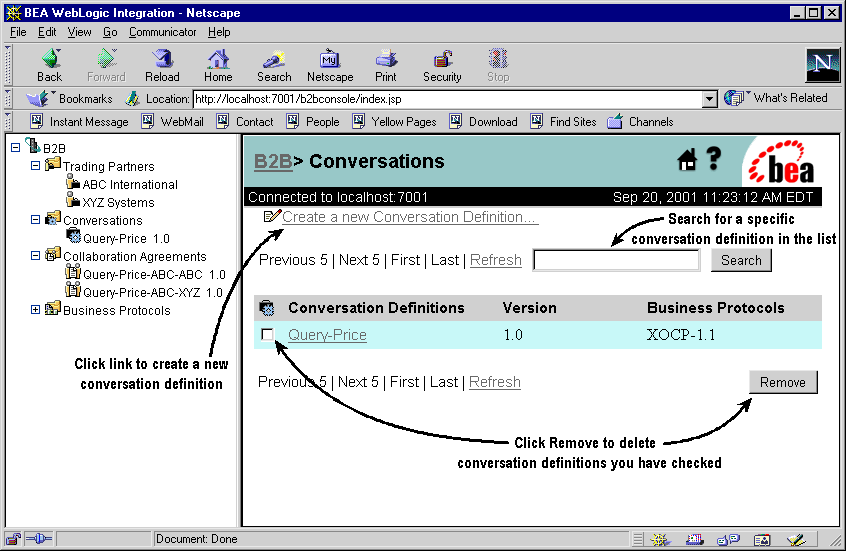Click the upper Refresh link
Screen dimensions: 846x551
tap(496, 260)
